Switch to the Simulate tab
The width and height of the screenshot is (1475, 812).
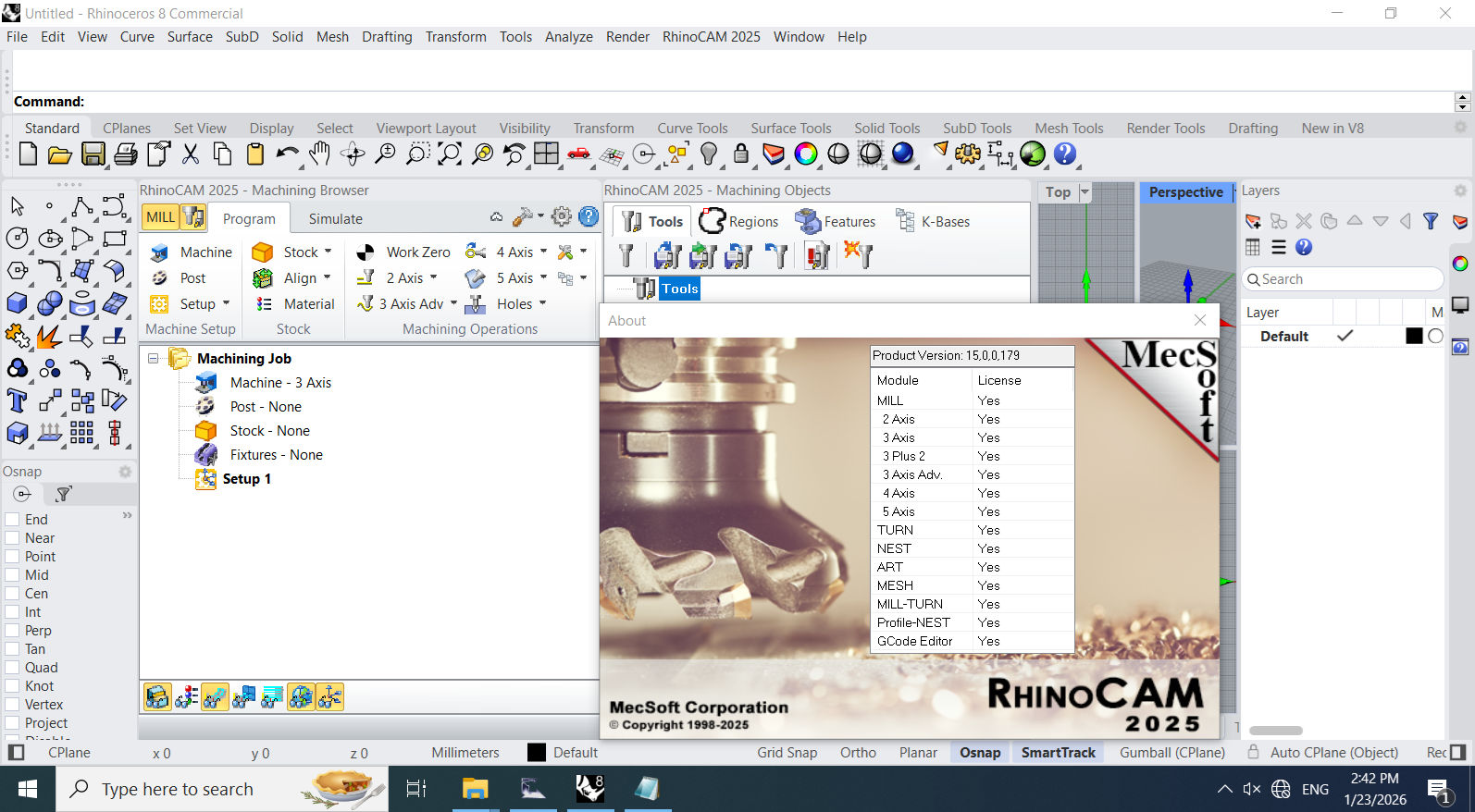coord(335,219)
